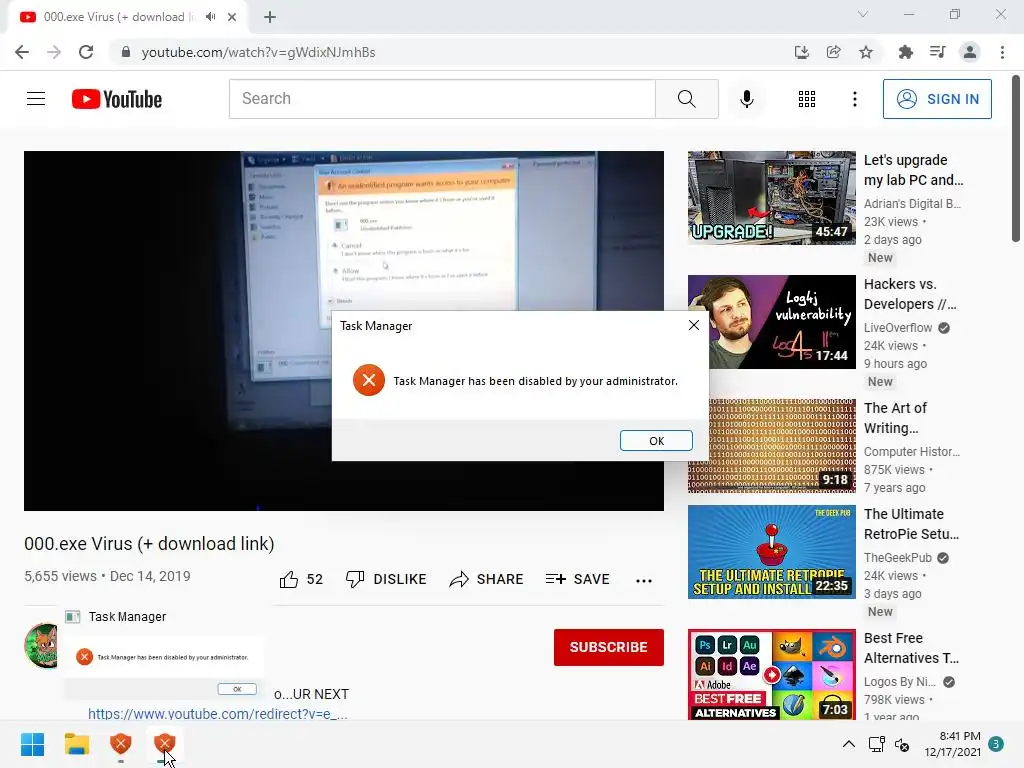Open the clock showing 8:41 PM

[x=952, y=744]
